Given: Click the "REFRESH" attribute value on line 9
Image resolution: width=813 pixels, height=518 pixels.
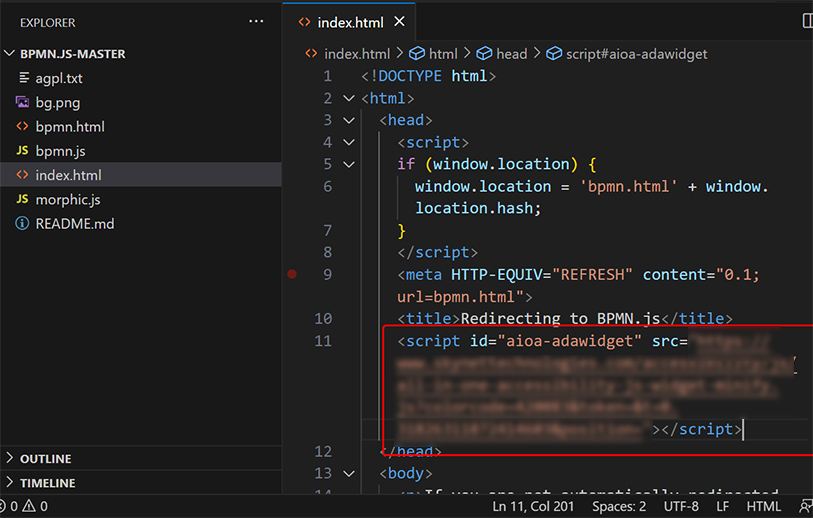Looking at the screenshot, I should pos(592,274).
